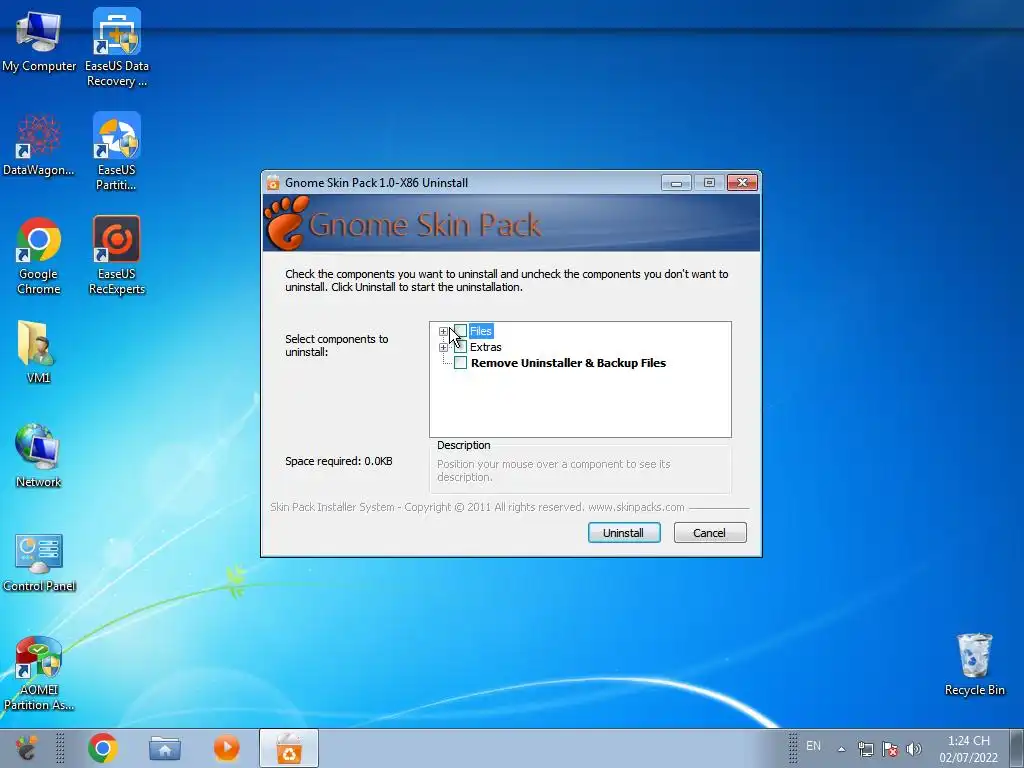Show hidden tray icons arrow
Screen dimensions: 1024x768
coord(842,749)
